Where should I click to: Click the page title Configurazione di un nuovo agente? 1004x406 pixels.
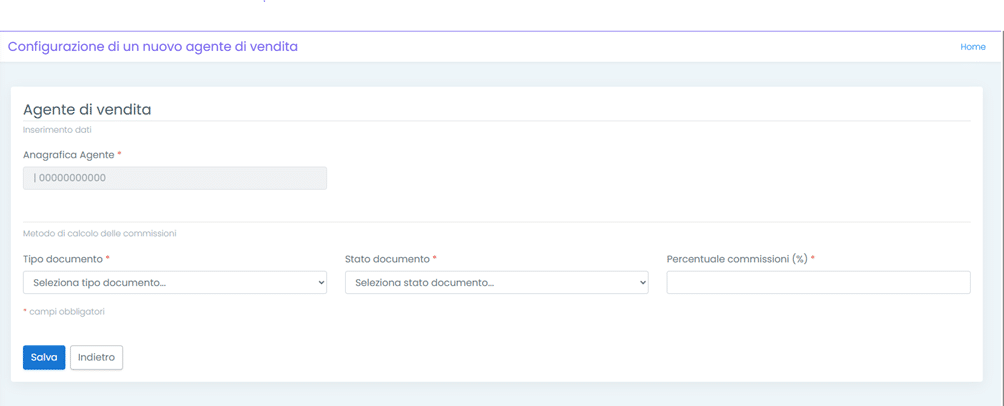tap(153, 47)
